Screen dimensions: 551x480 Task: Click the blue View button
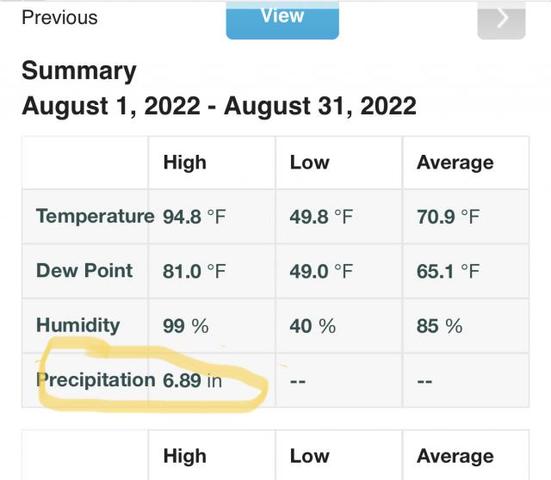click(283, 19)
